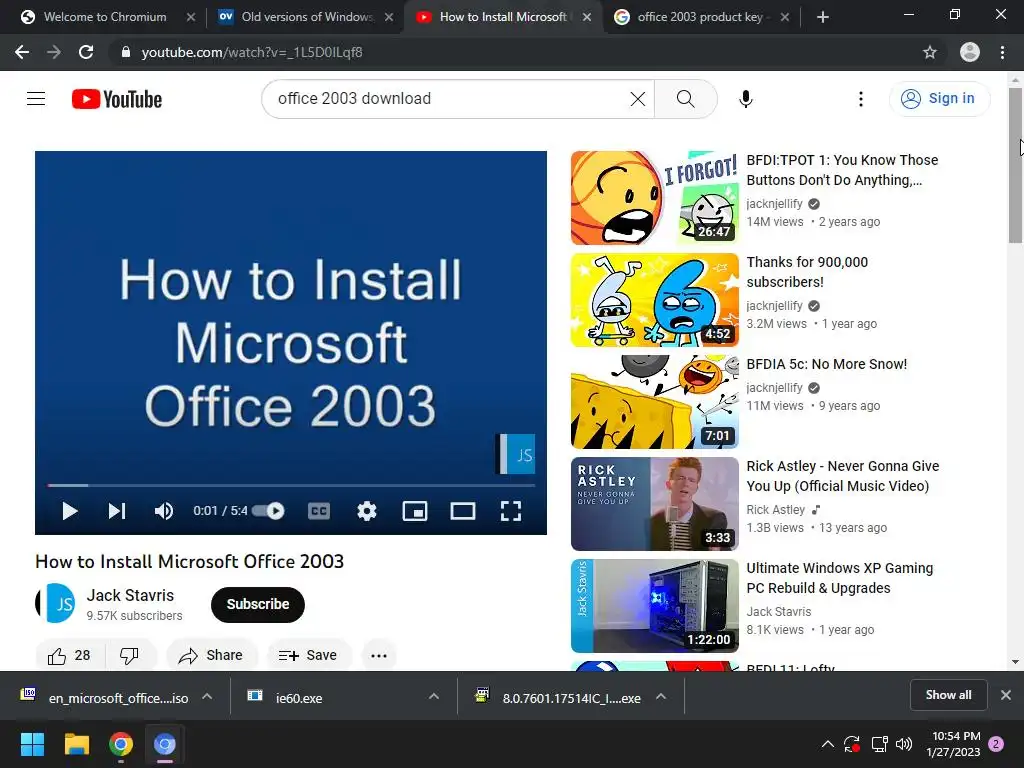Toggle the autoplay switch
Screen dimensions: 1024x768
(269, 511)
